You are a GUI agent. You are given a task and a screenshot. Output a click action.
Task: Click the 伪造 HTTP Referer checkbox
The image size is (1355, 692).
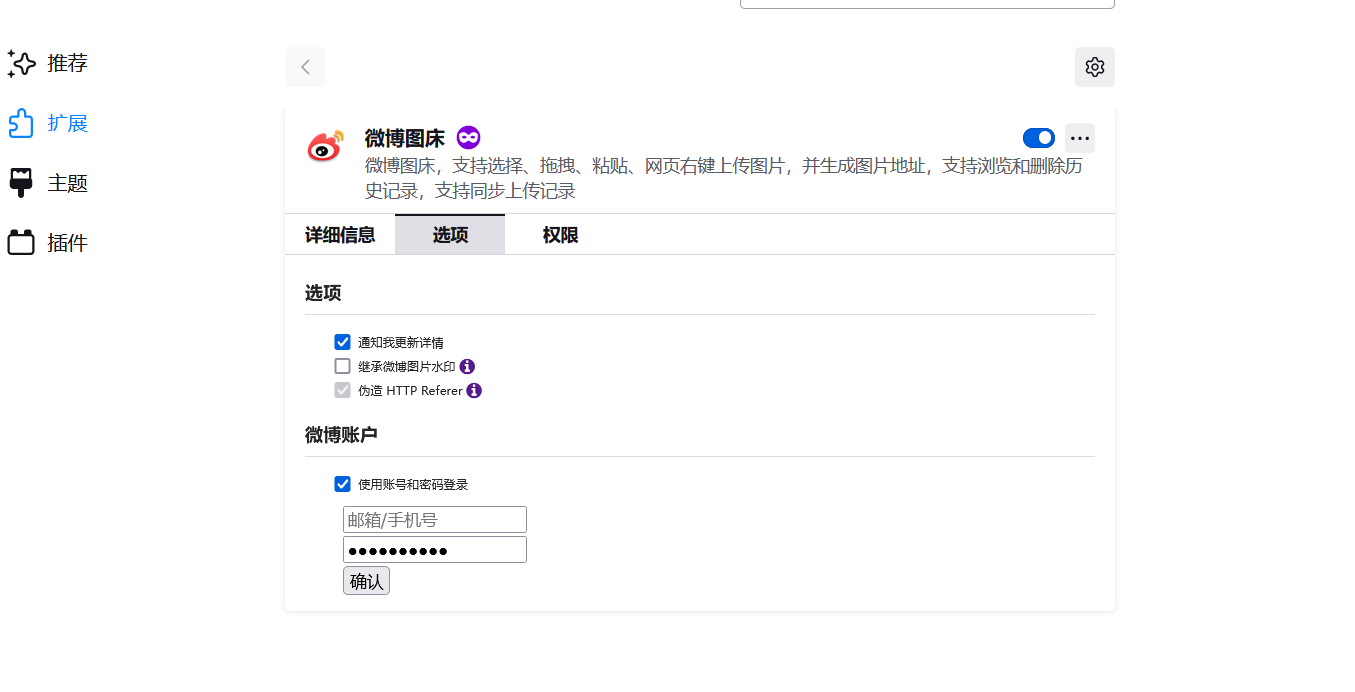(343, 390)
